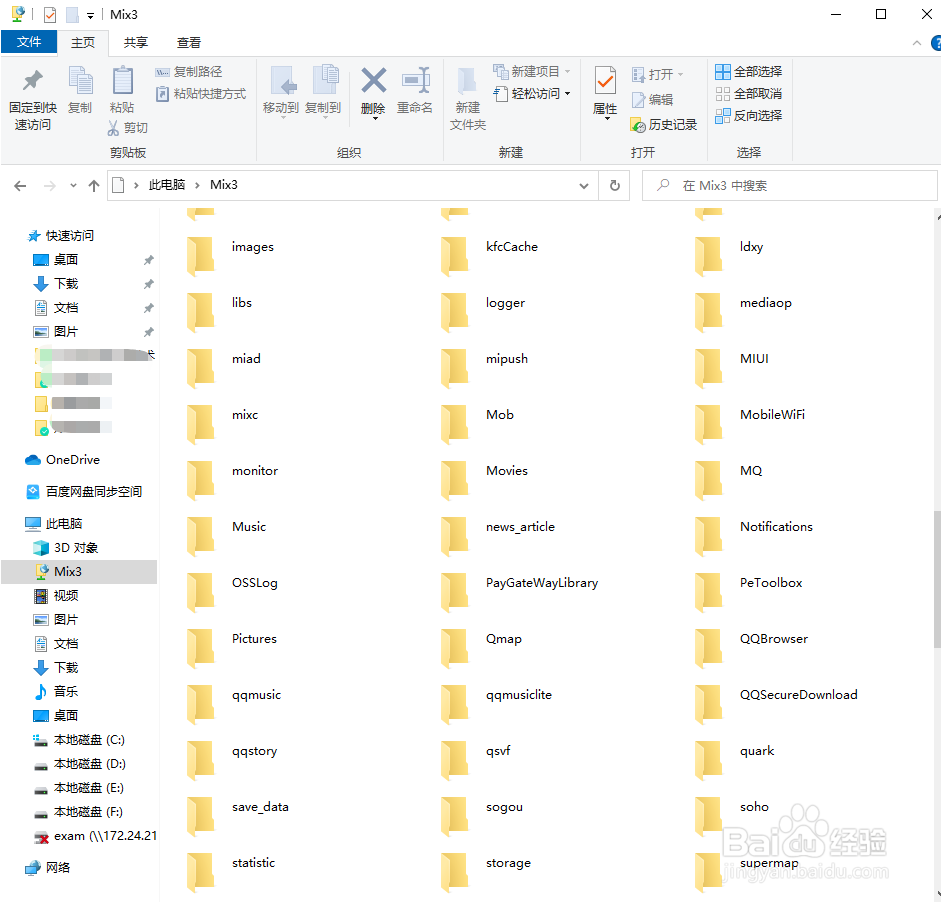
Task: Click History (历史记录) button
Action: [664, 124]
